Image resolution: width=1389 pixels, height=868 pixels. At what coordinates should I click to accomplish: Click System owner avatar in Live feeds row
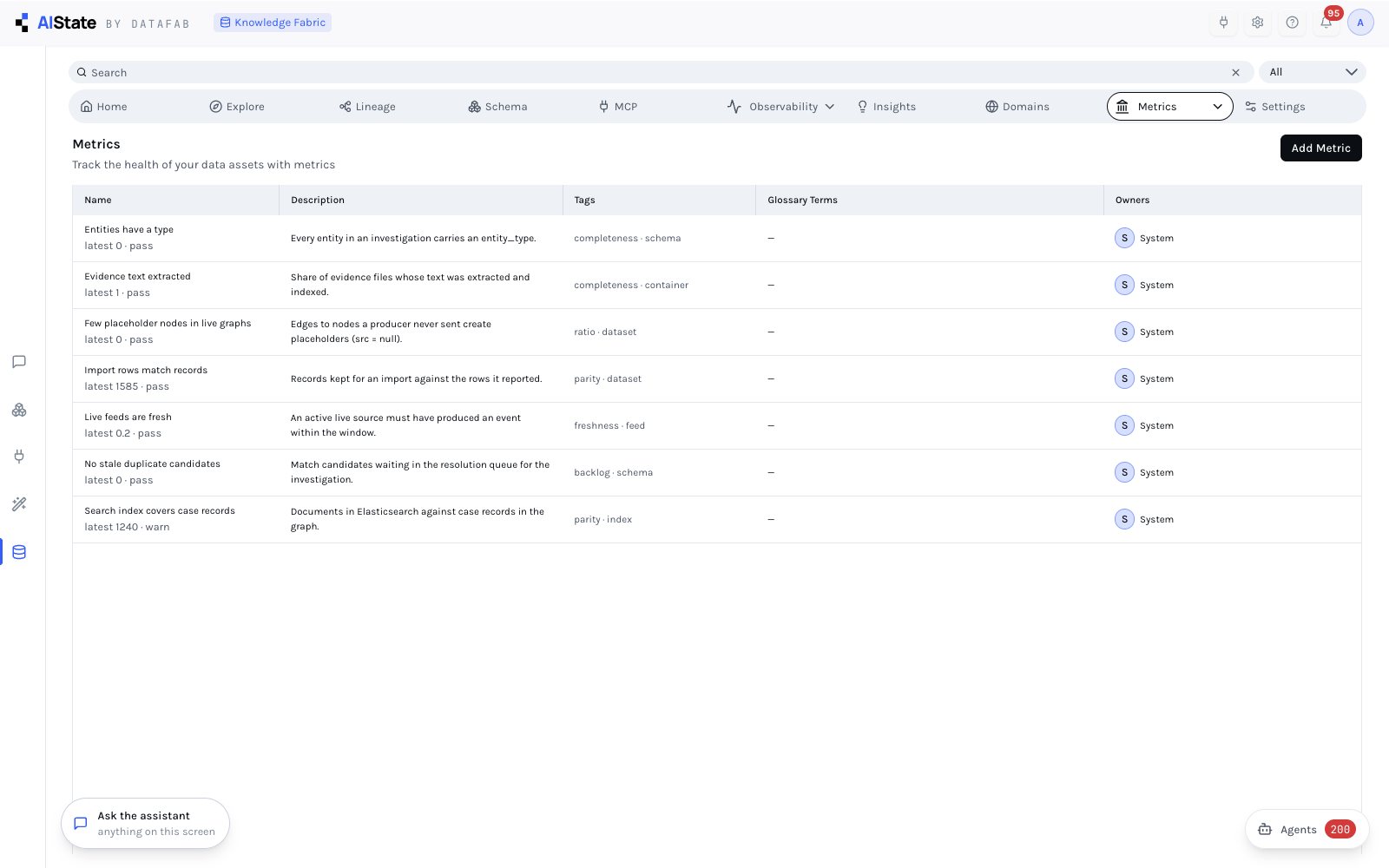pyautogui.click(x=1124, y=425)
